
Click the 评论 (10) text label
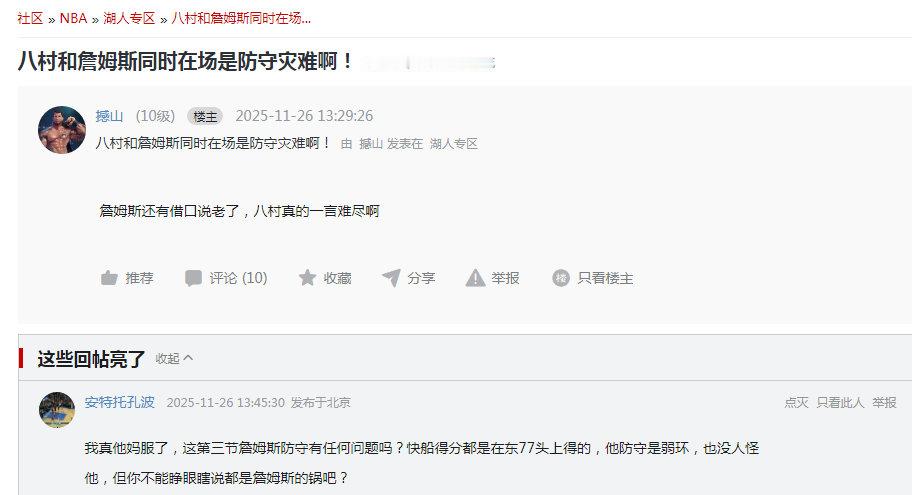pyautogui.click(x=238, y=278)
